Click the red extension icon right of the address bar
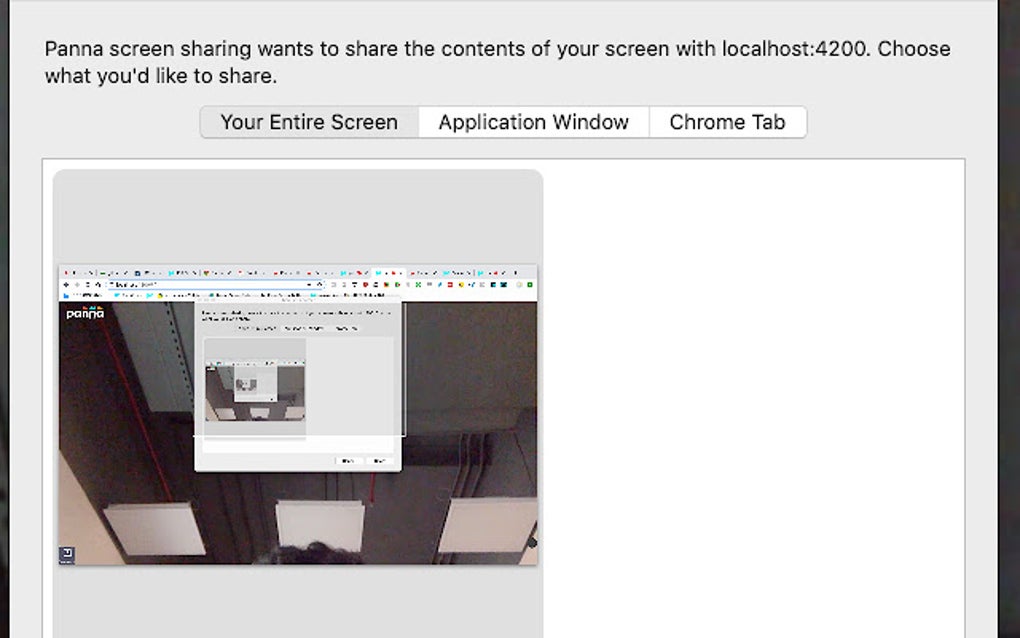 [365, 285]
